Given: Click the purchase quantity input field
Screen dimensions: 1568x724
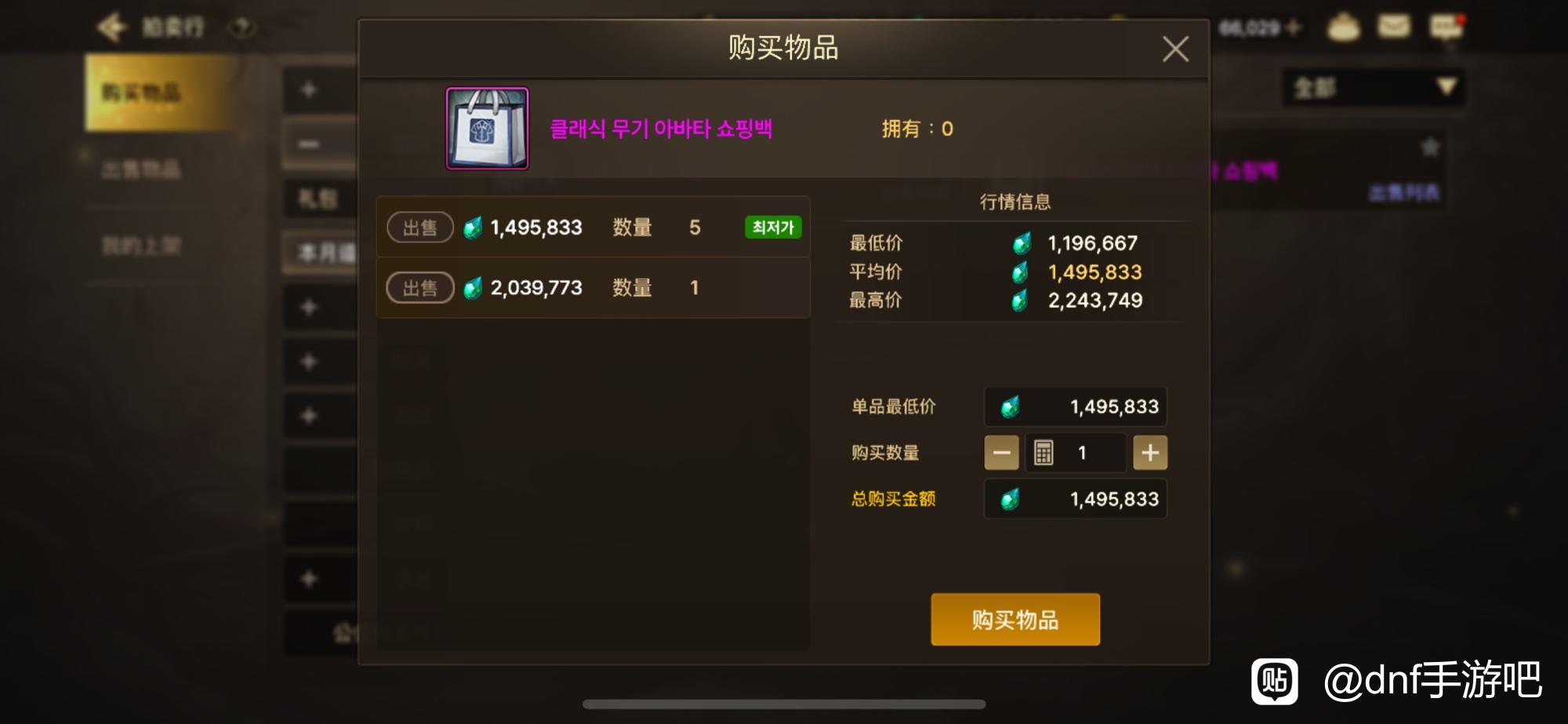Looking at the screenshot, I should click(x=1076, y=453).
